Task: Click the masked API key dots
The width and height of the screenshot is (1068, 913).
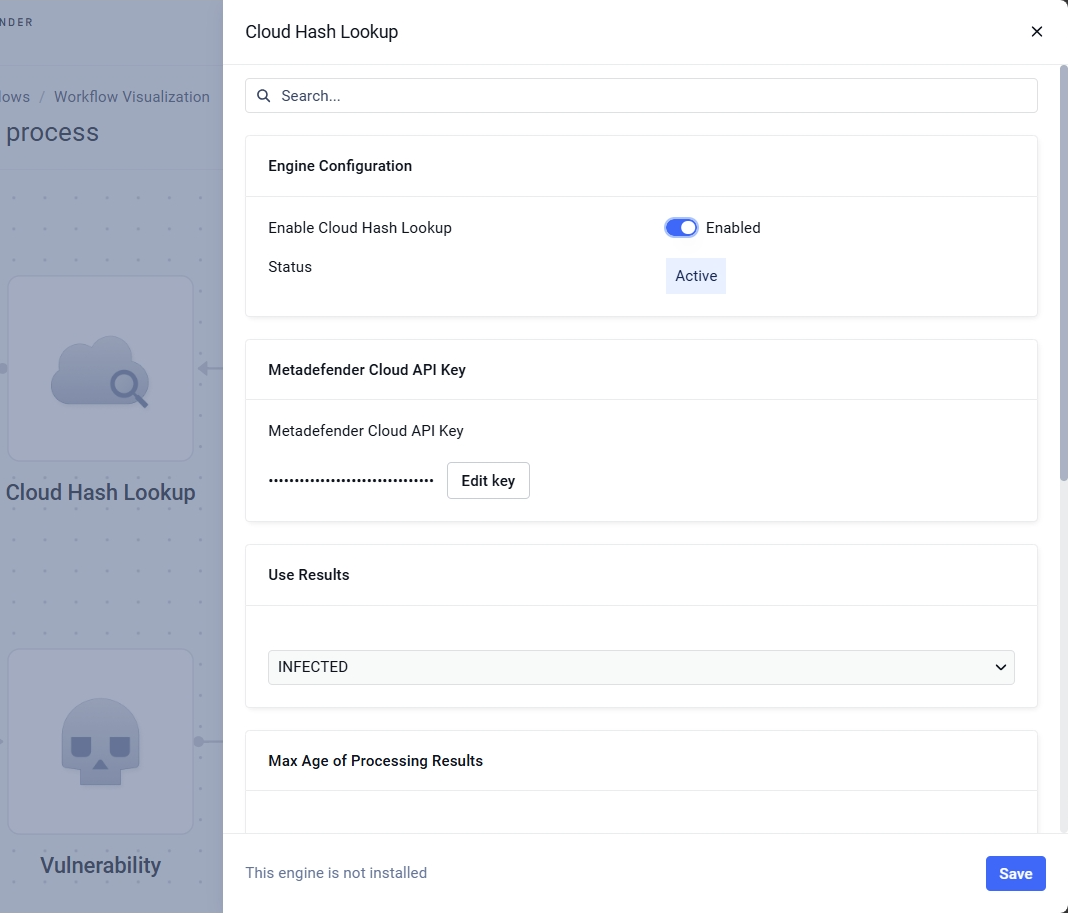Action: 351,480
